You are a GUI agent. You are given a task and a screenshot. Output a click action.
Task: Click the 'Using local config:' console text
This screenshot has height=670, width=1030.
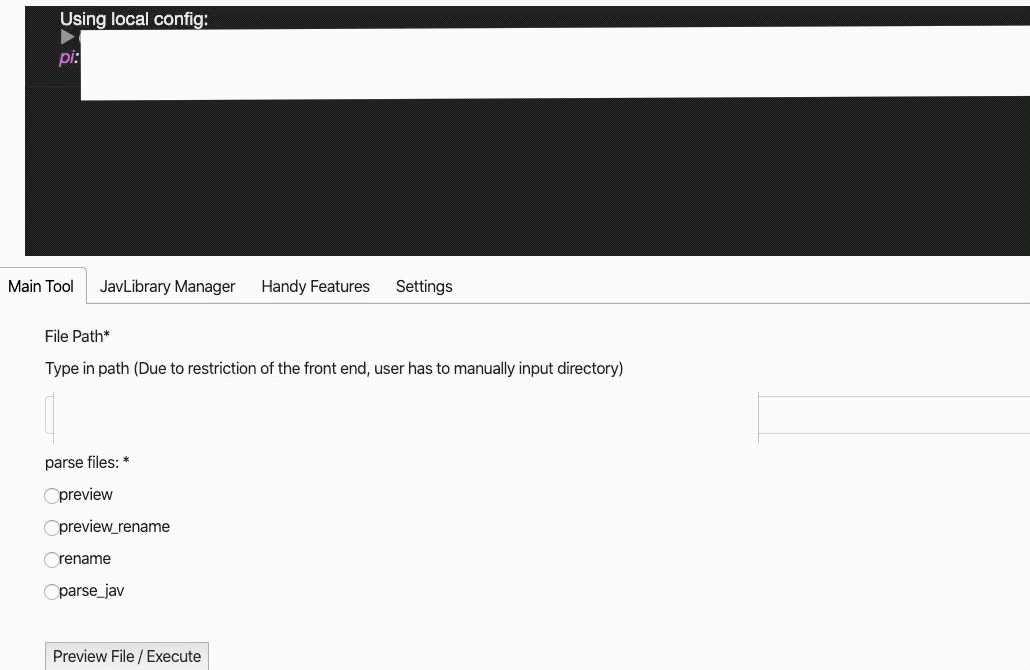(x=134, y=19)
